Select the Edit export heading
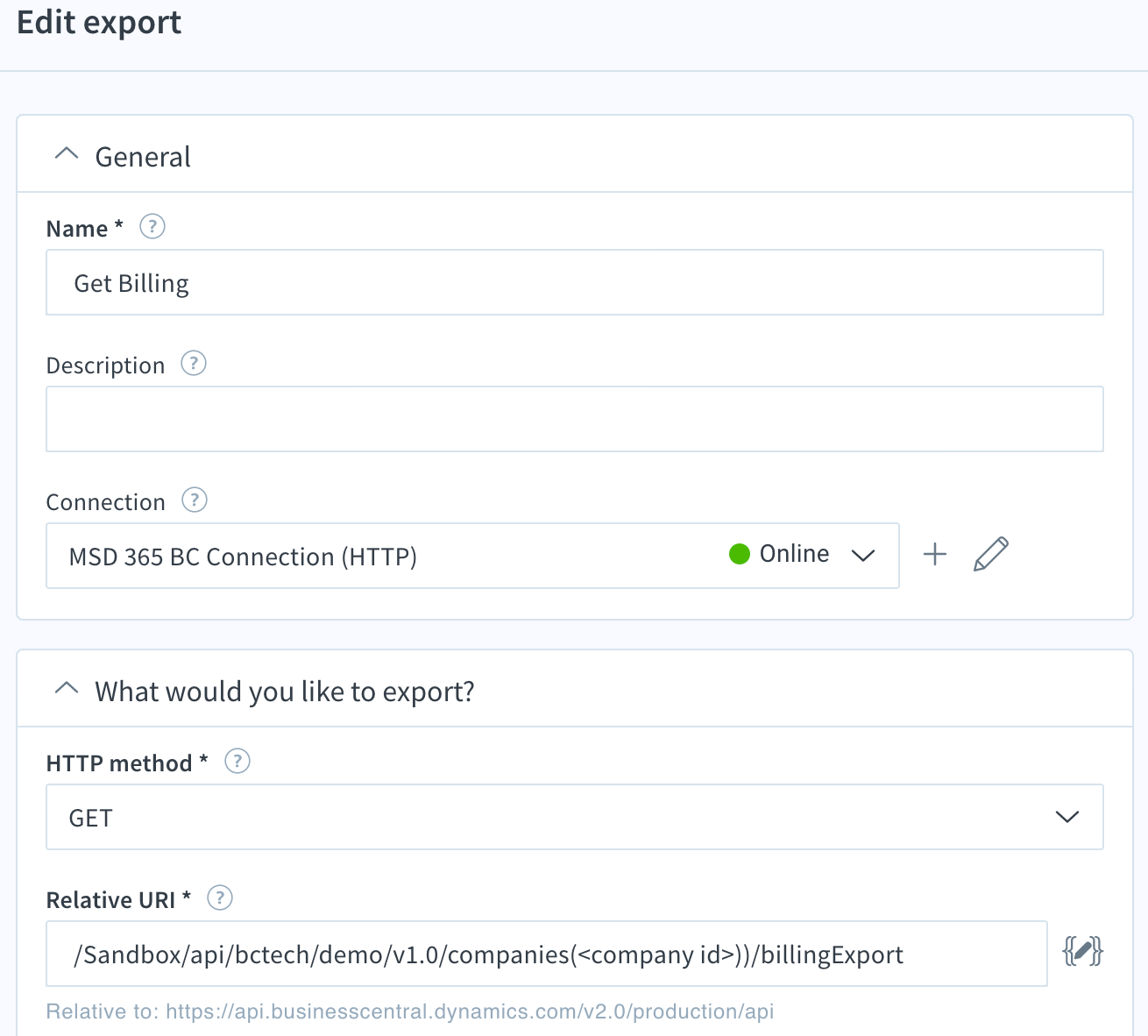This screenshot has width=1148, height=1036. click(x=99, y=23)
